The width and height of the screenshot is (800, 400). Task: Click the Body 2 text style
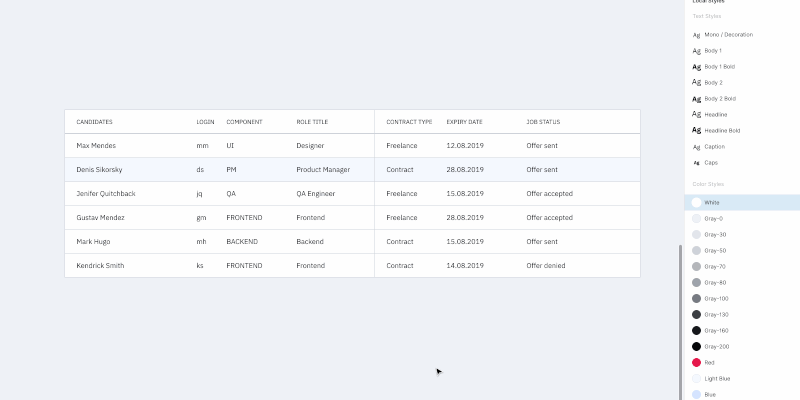pos(713,82)
